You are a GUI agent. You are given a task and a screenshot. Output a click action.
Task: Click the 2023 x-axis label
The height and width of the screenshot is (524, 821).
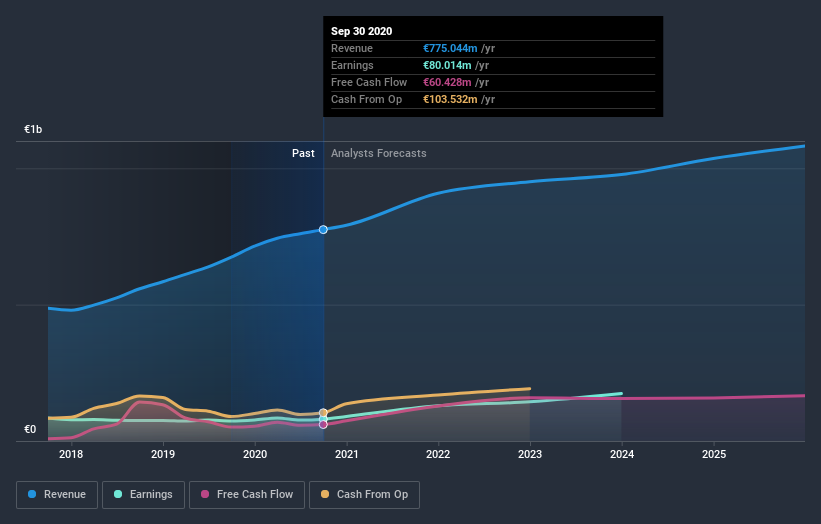coord(530,454)
